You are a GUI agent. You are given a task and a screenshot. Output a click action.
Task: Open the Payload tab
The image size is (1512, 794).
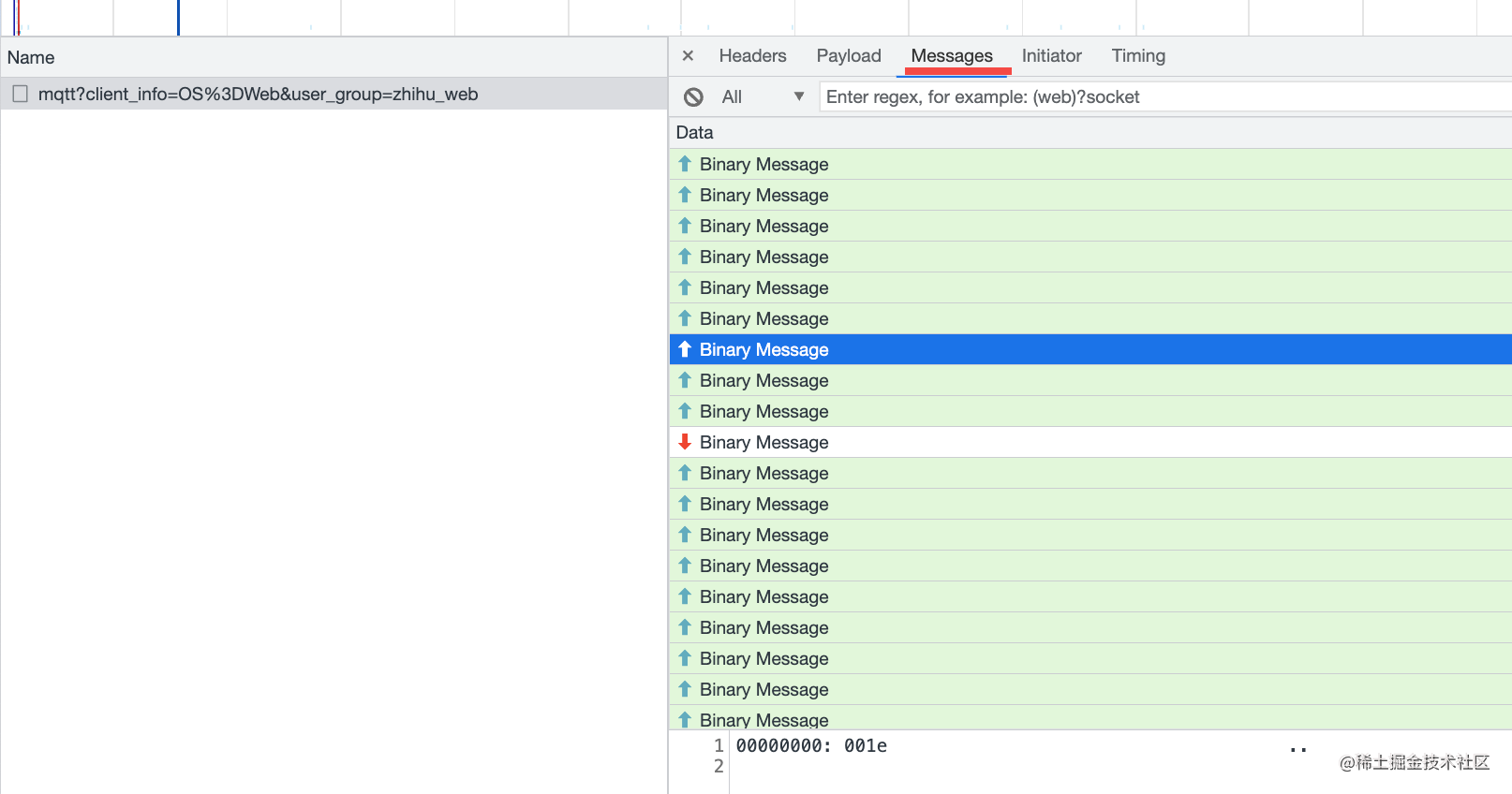[849, 56]
